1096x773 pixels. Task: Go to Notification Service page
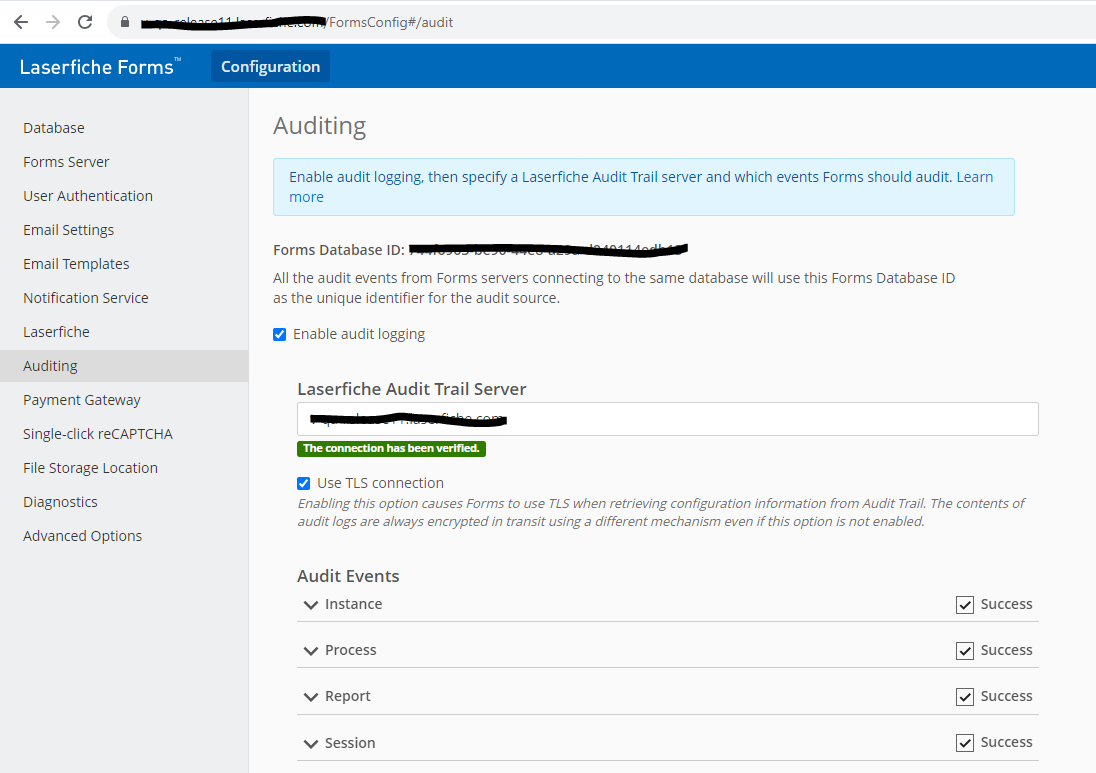click(x=86, y=298)
